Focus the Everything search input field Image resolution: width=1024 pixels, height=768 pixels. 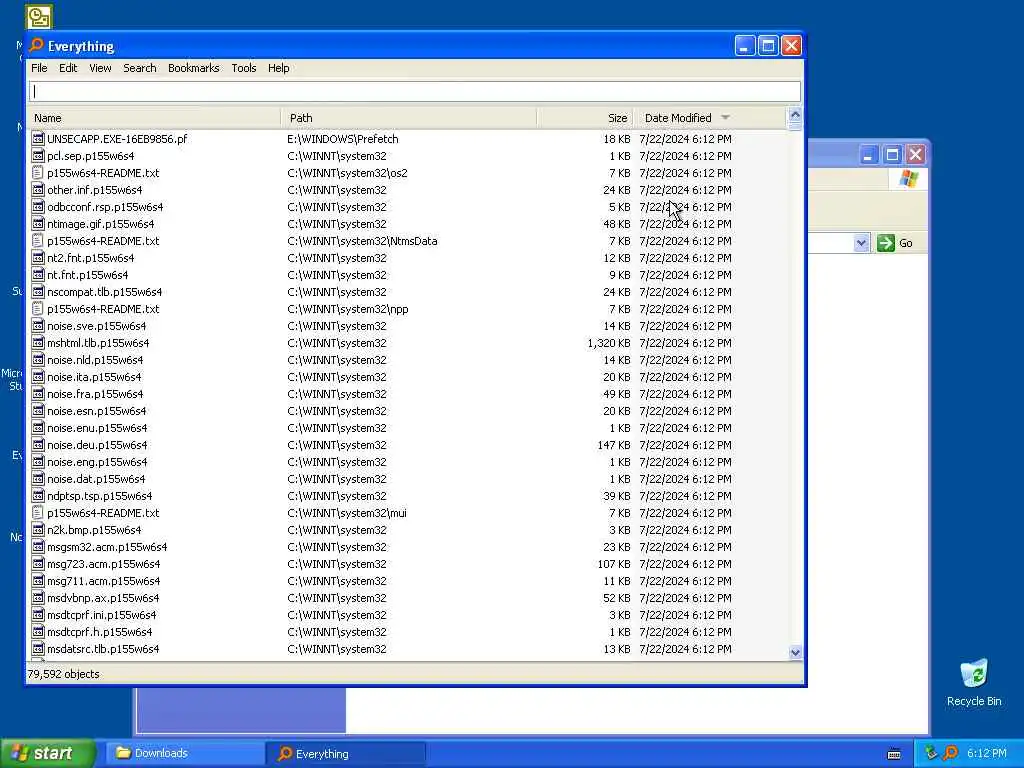[x=415, y=91]
